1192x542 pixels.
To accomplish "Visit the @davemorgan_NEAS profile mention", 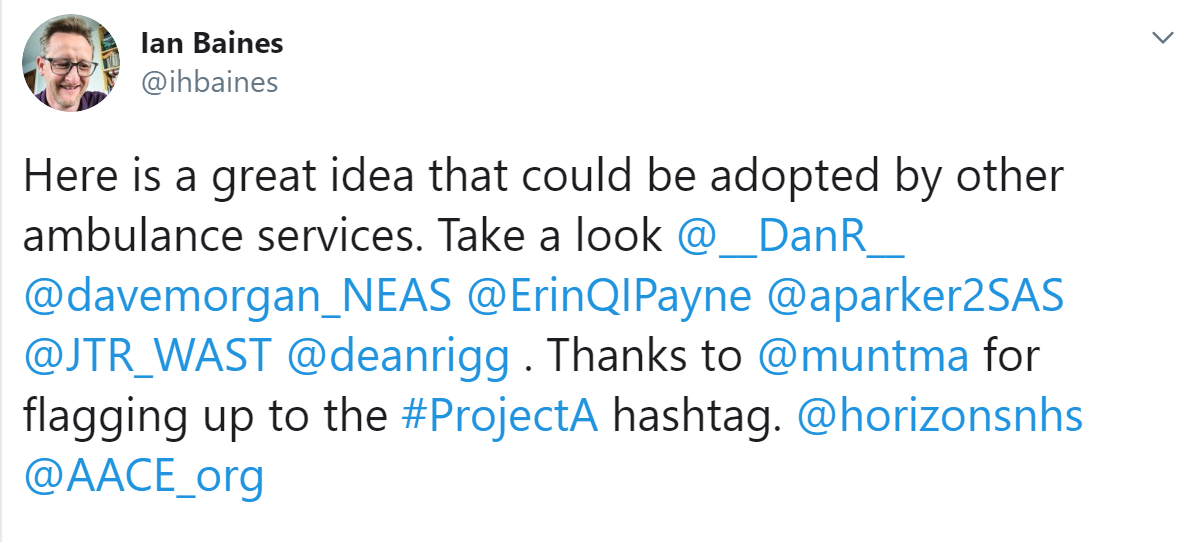I will pyautogui.click(x=238, y=297).
